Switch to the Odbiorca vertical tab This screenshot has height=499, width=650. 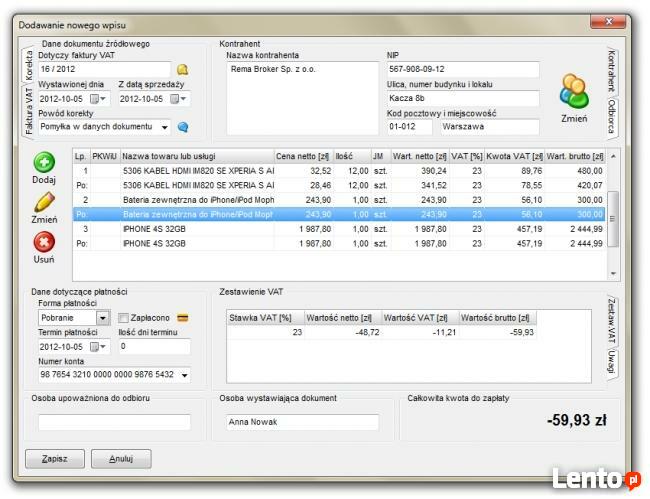point(611,117)
